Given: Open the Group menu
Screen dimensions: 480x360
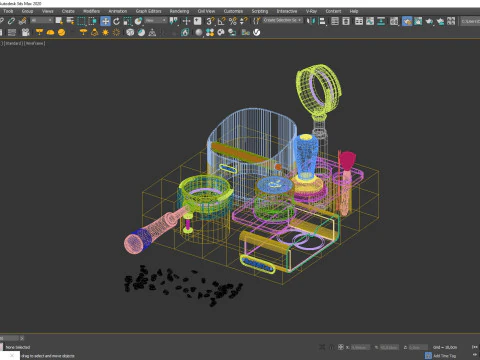Looking at the screenshot, I should [x=27, y=11].
